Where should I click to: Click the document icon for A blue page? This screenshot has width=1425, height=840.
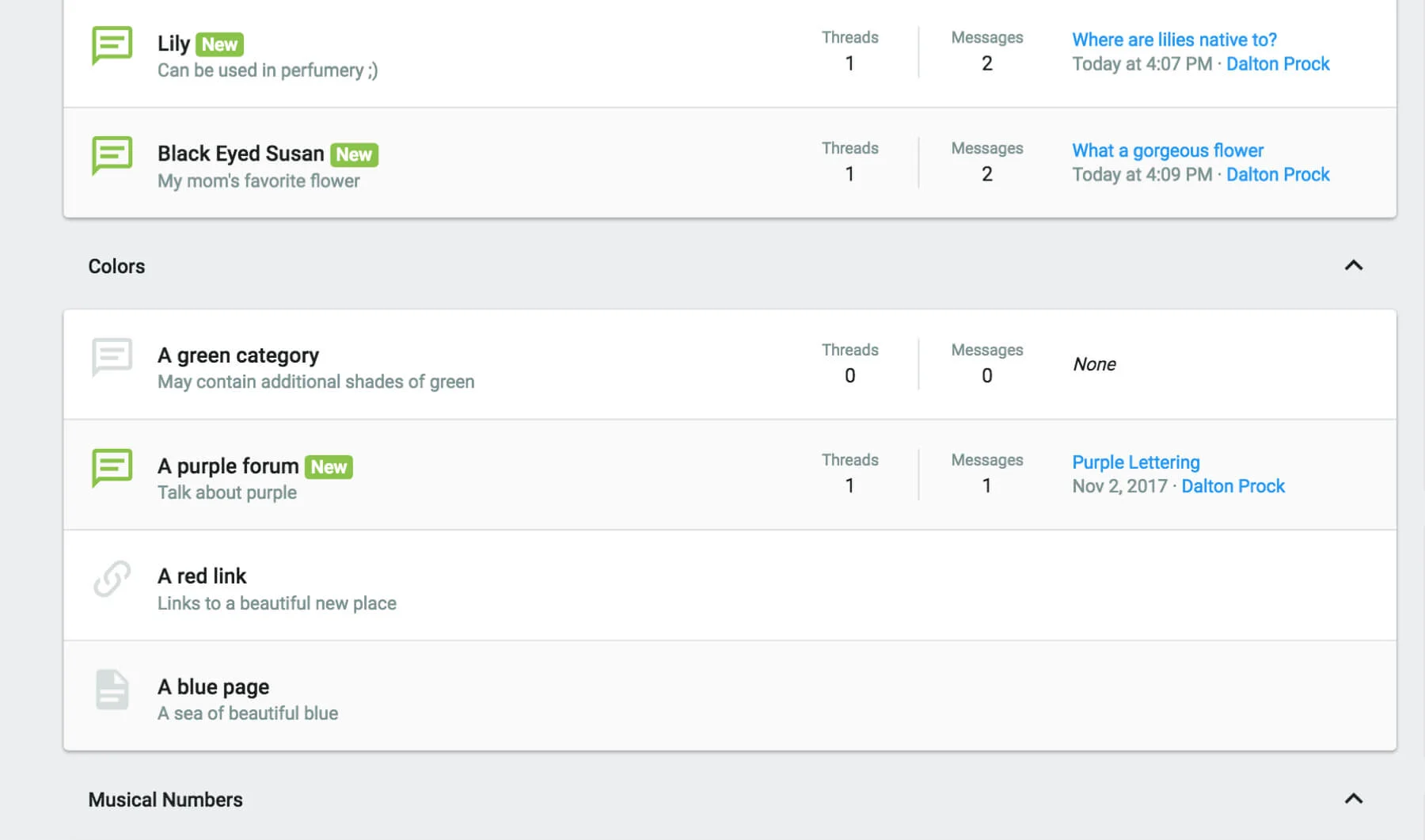(x=112, y=689)
